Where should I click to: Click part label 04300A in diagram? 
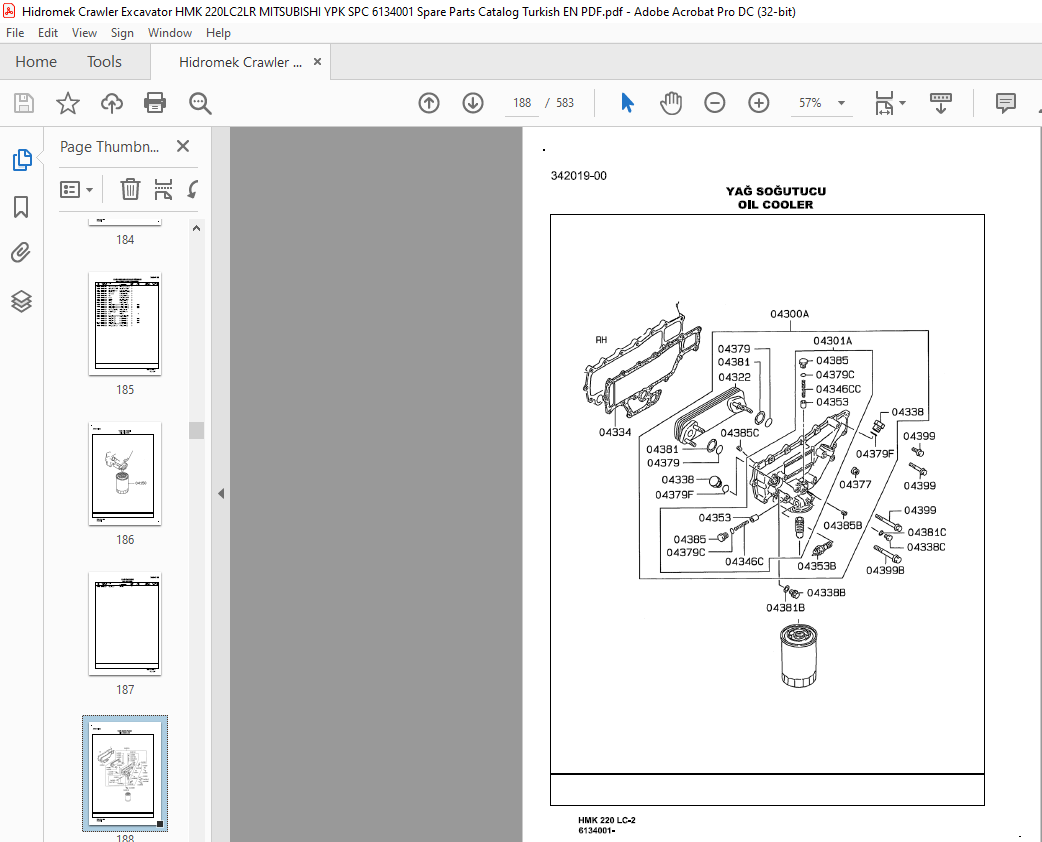point(789,314)
